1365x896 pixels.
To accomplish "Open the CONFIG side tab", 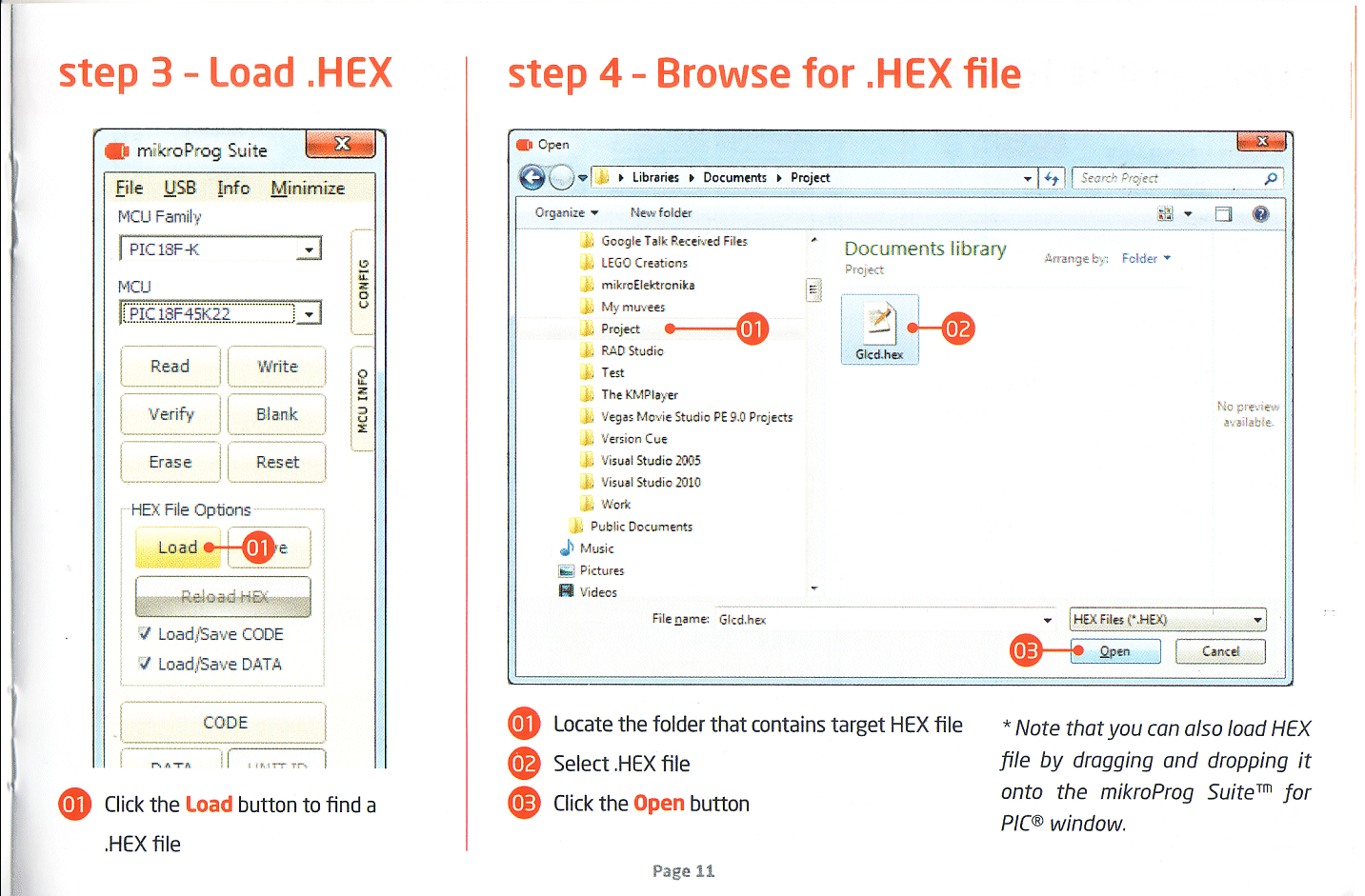I will (x=363, y=283).
